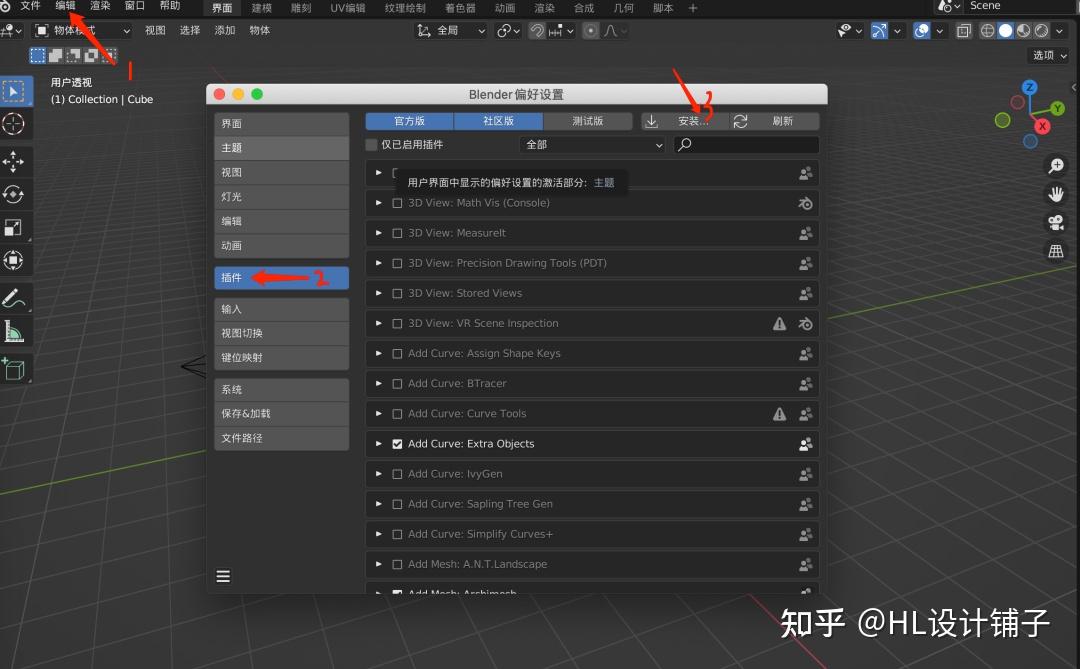Open preferences hamburger menu icon
The width and height of the screenshot is (1080, 669).
[x=223, y=576]
